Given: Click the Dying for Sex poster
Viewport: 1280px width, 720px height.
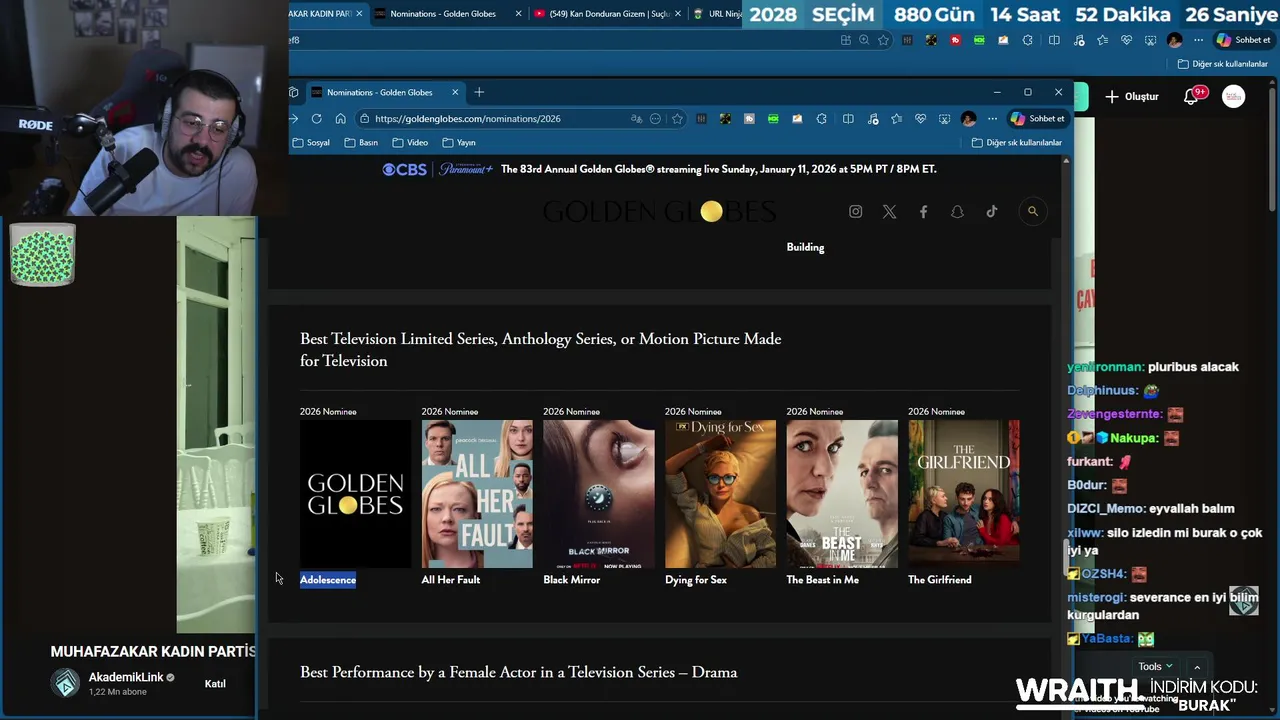Looking at the screenshot, I should point(720,494).
